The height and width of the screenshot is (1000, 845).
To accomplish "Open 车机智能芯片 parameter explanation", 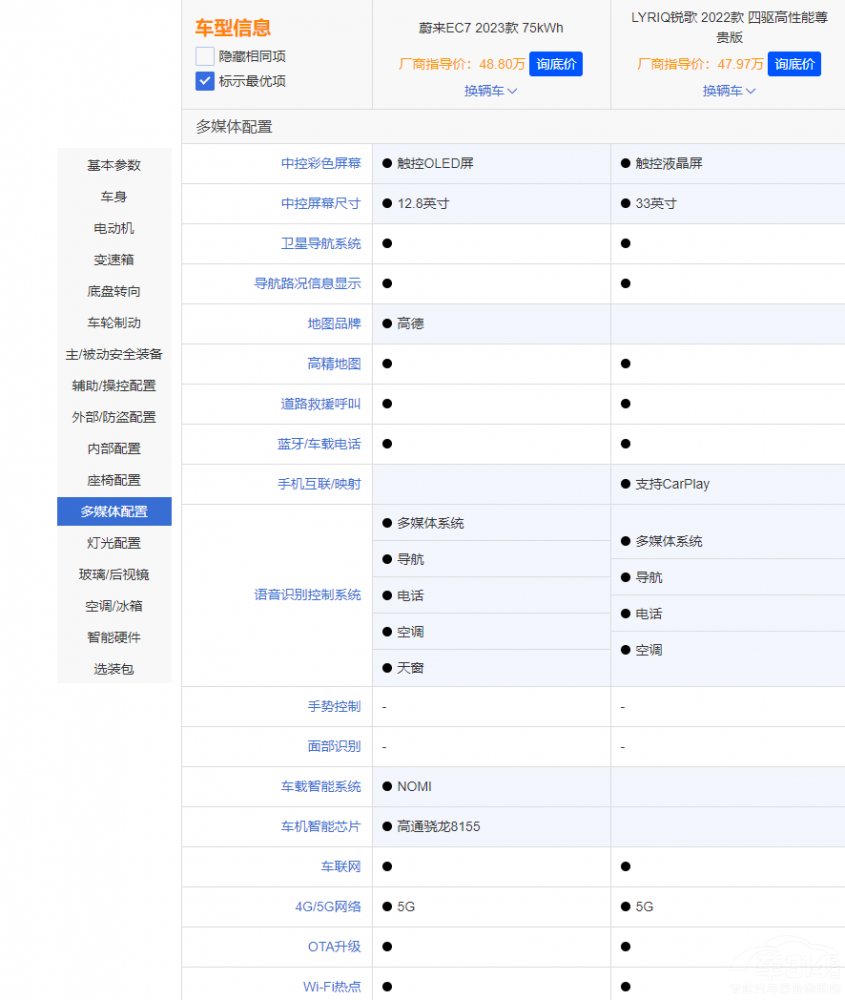I will (320, 827).
